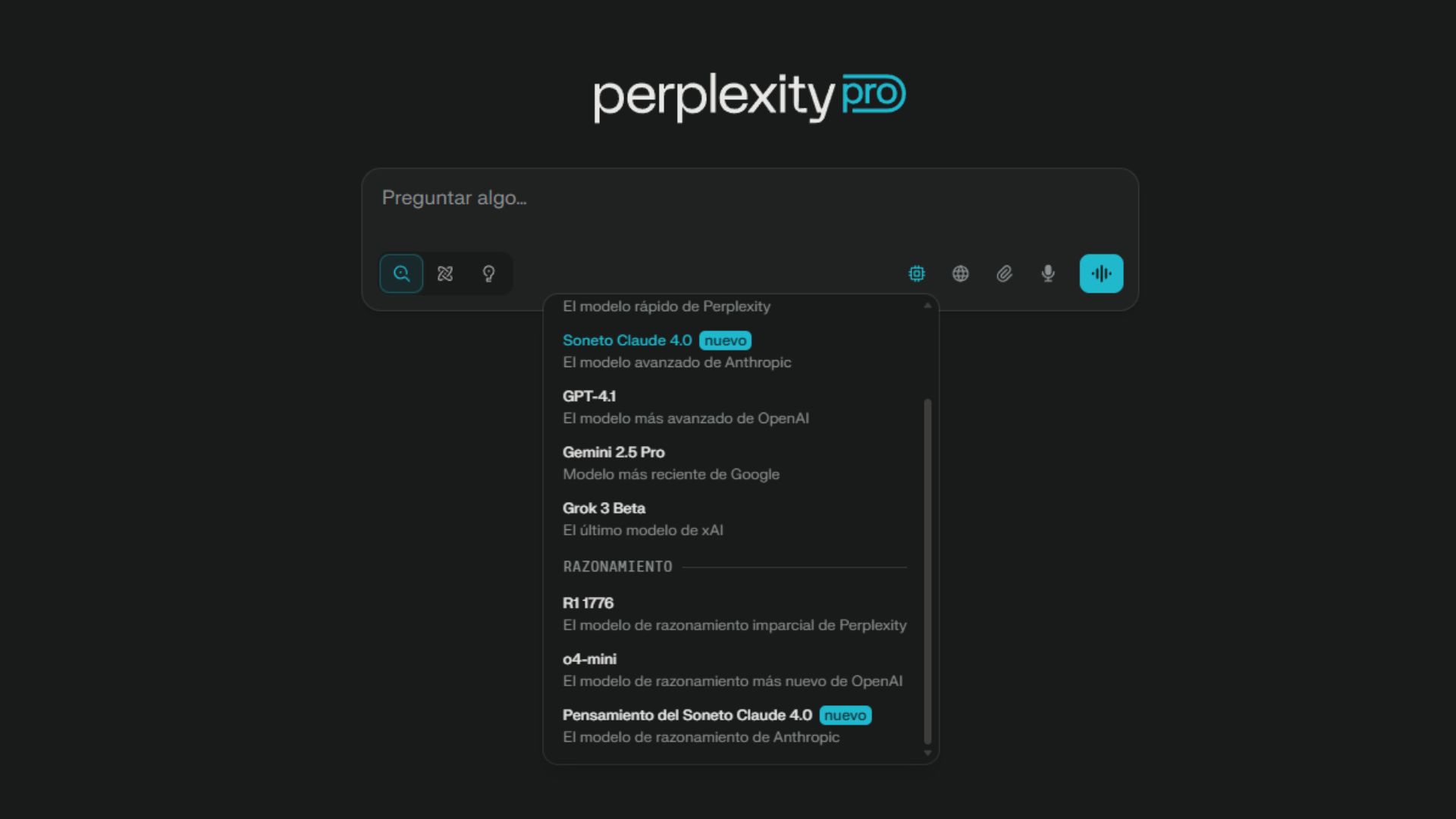
Task: Select the Search mode magnifier icon
Action: 401,274
